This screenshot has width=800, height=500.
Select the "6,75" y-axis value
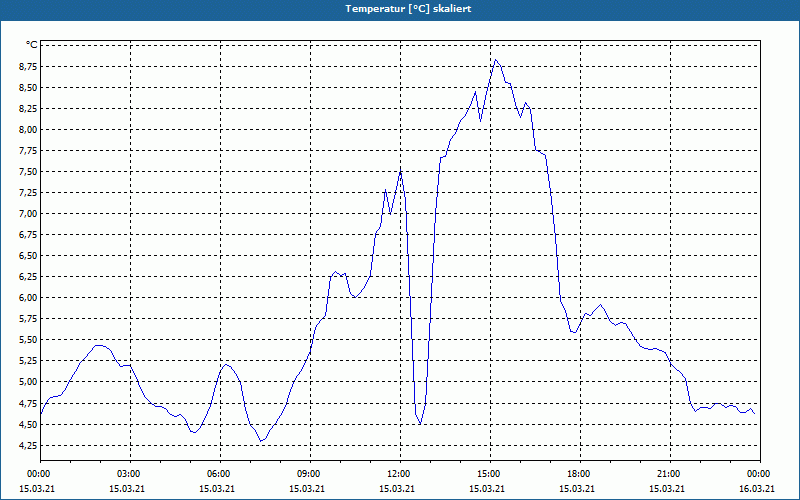pos(29,234)
